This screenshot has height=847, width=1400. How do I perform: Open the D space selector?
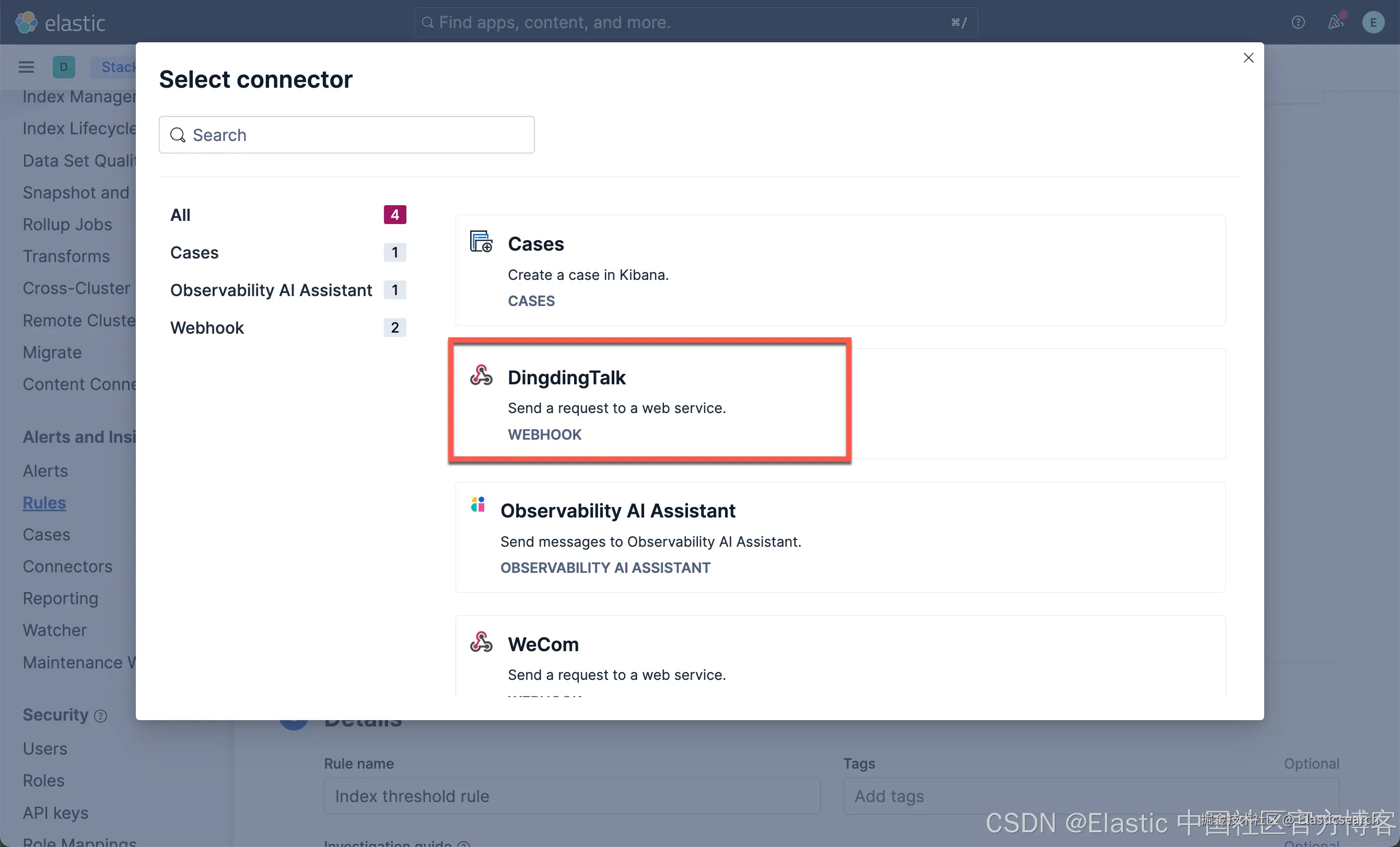coord(64,67)
